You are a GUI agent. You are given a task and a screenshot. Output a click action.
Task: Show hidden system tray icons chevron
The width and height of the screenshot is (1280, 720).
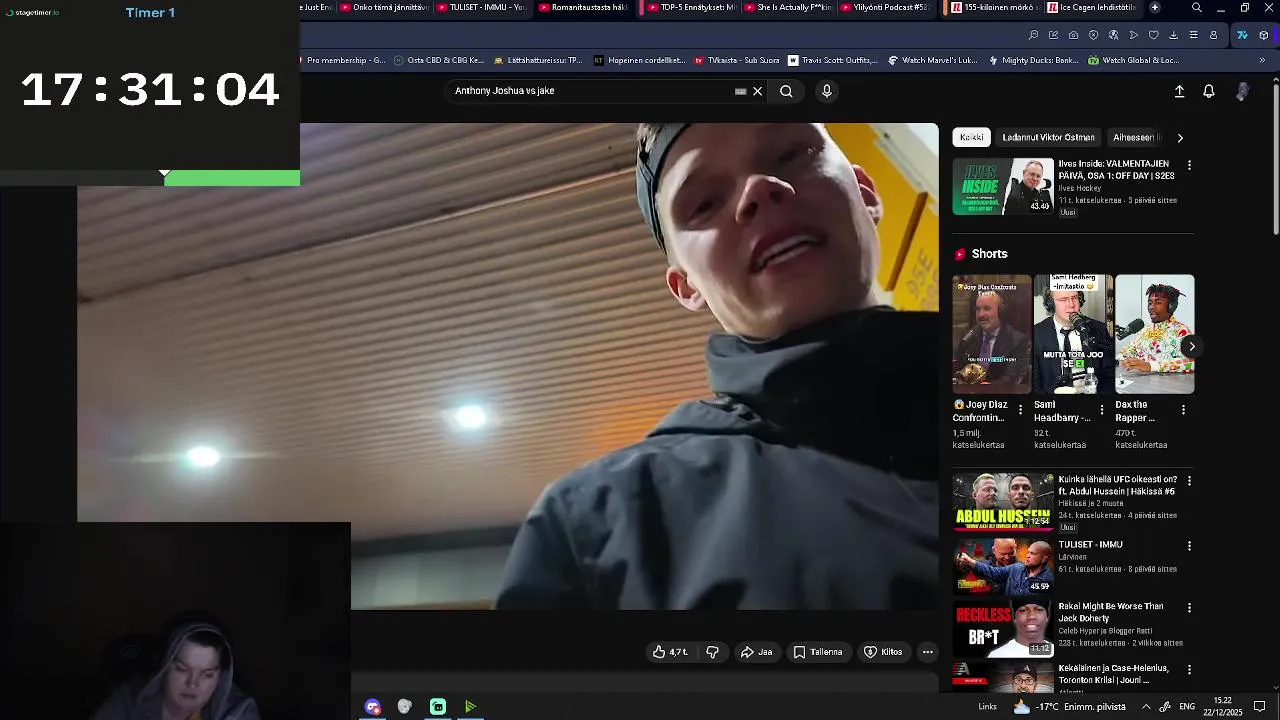pyautogui.click(x=1146, y=707)
